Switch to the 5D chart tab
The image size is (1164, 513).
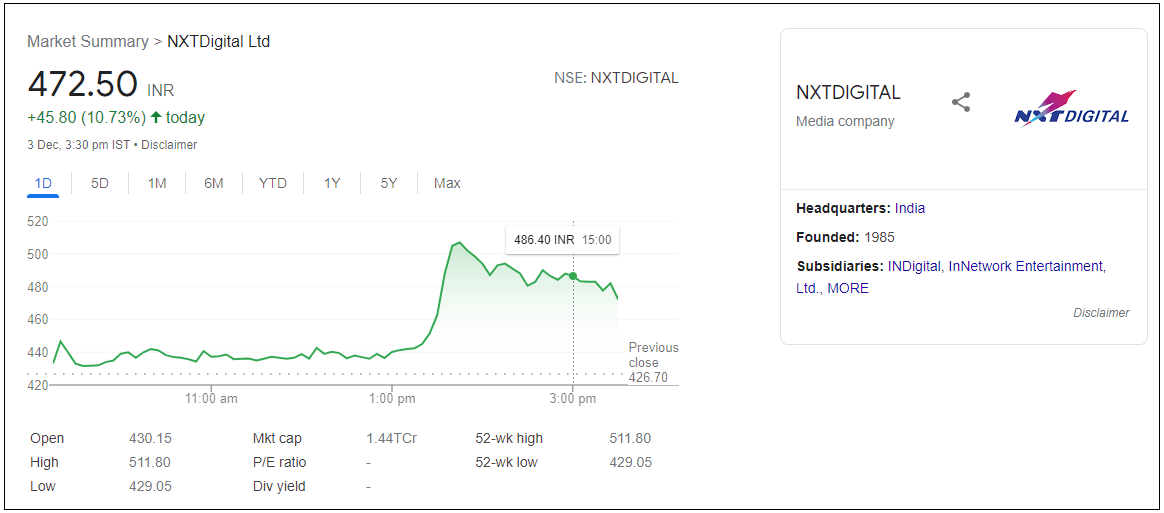(99, 183)
